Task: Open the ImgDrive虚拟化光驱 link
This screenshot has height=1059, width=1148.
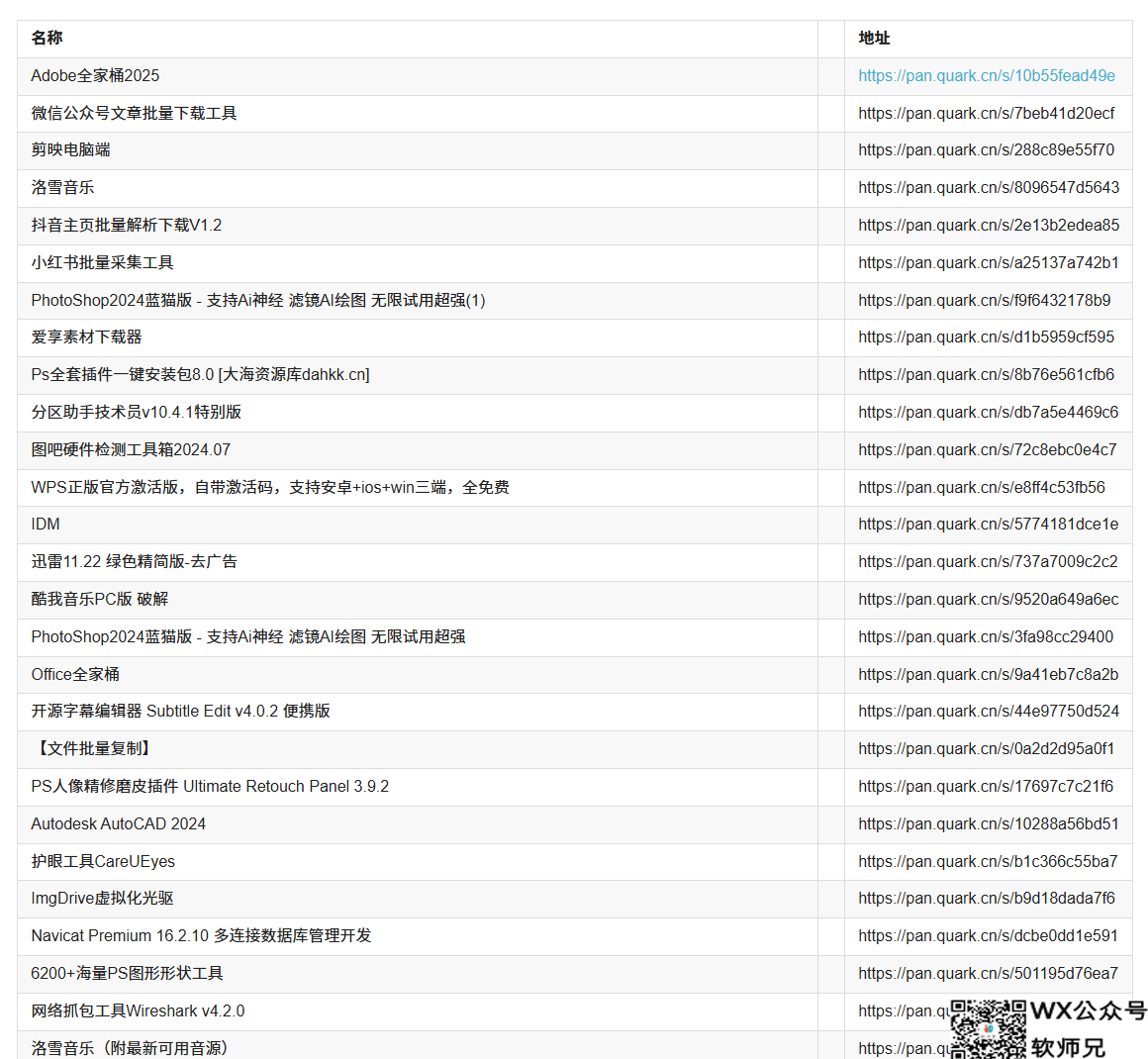Action: click(x=987, y=899)
